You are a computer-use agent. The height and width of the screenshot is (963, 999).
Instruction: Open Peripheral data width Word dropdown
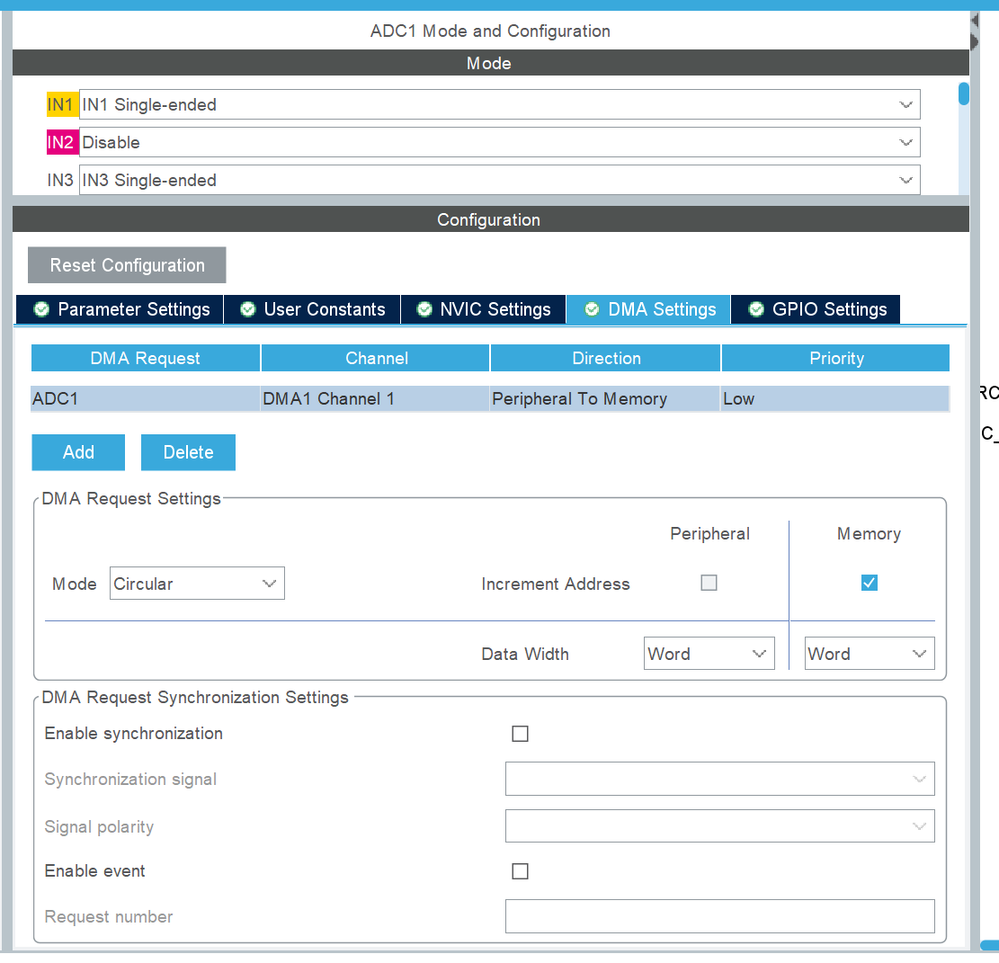coord(709,654)
